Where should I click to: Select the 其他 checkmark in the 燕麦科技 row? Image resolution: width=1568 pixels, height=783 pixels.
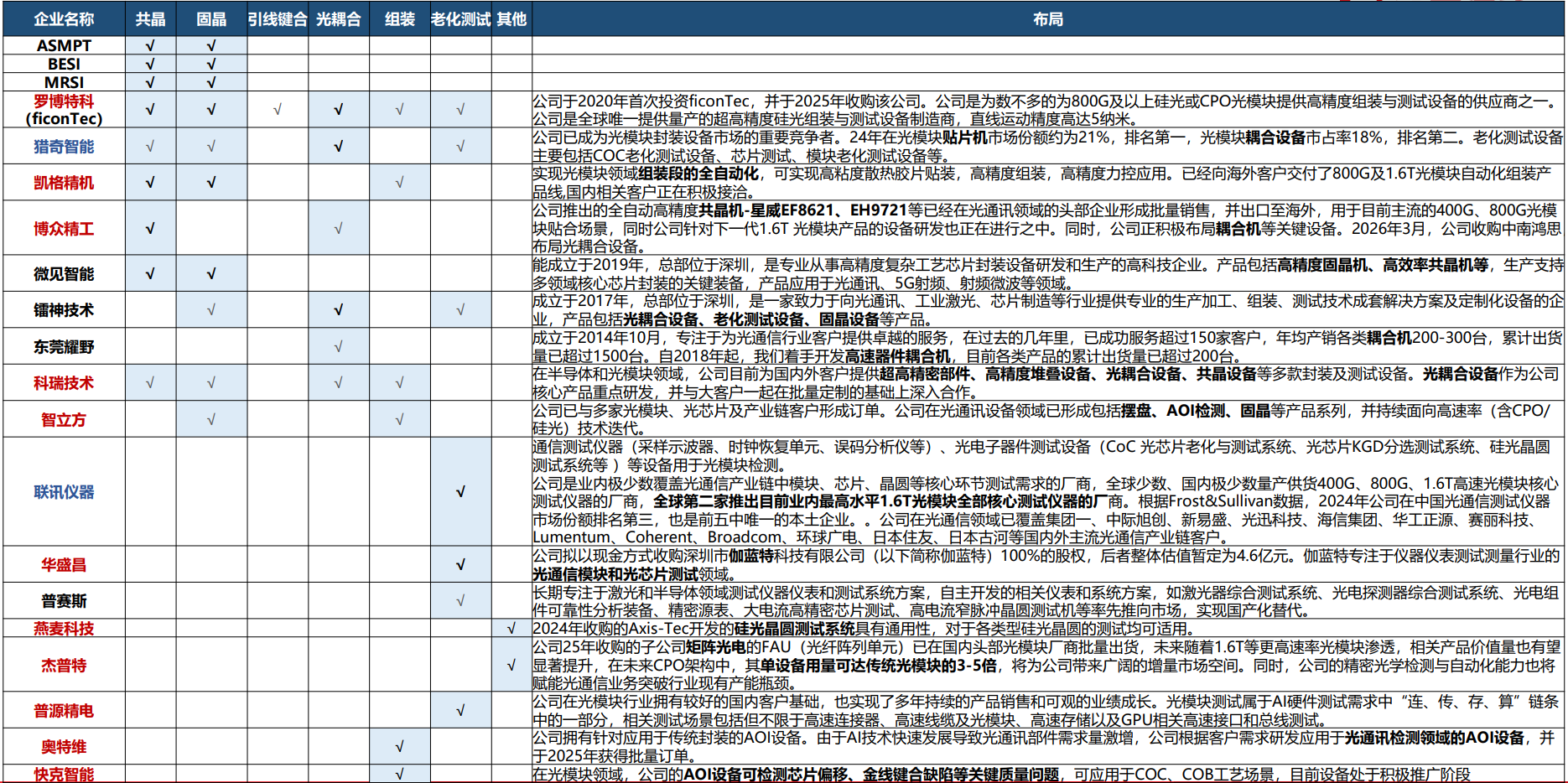click(511, 629)
